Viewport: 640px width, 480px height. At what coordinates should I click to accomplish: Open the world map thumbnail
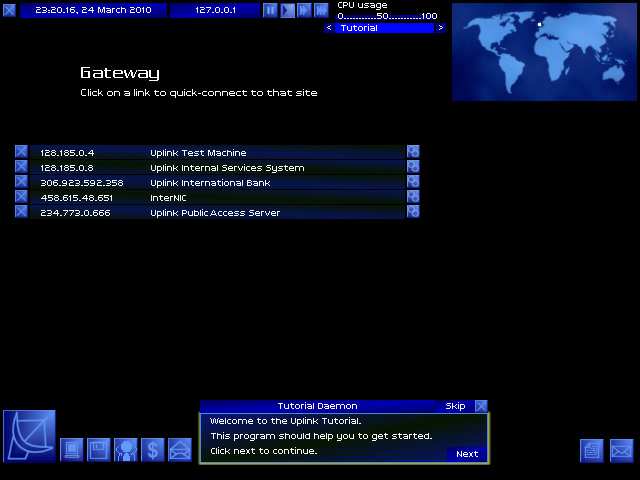click(544, 52)
